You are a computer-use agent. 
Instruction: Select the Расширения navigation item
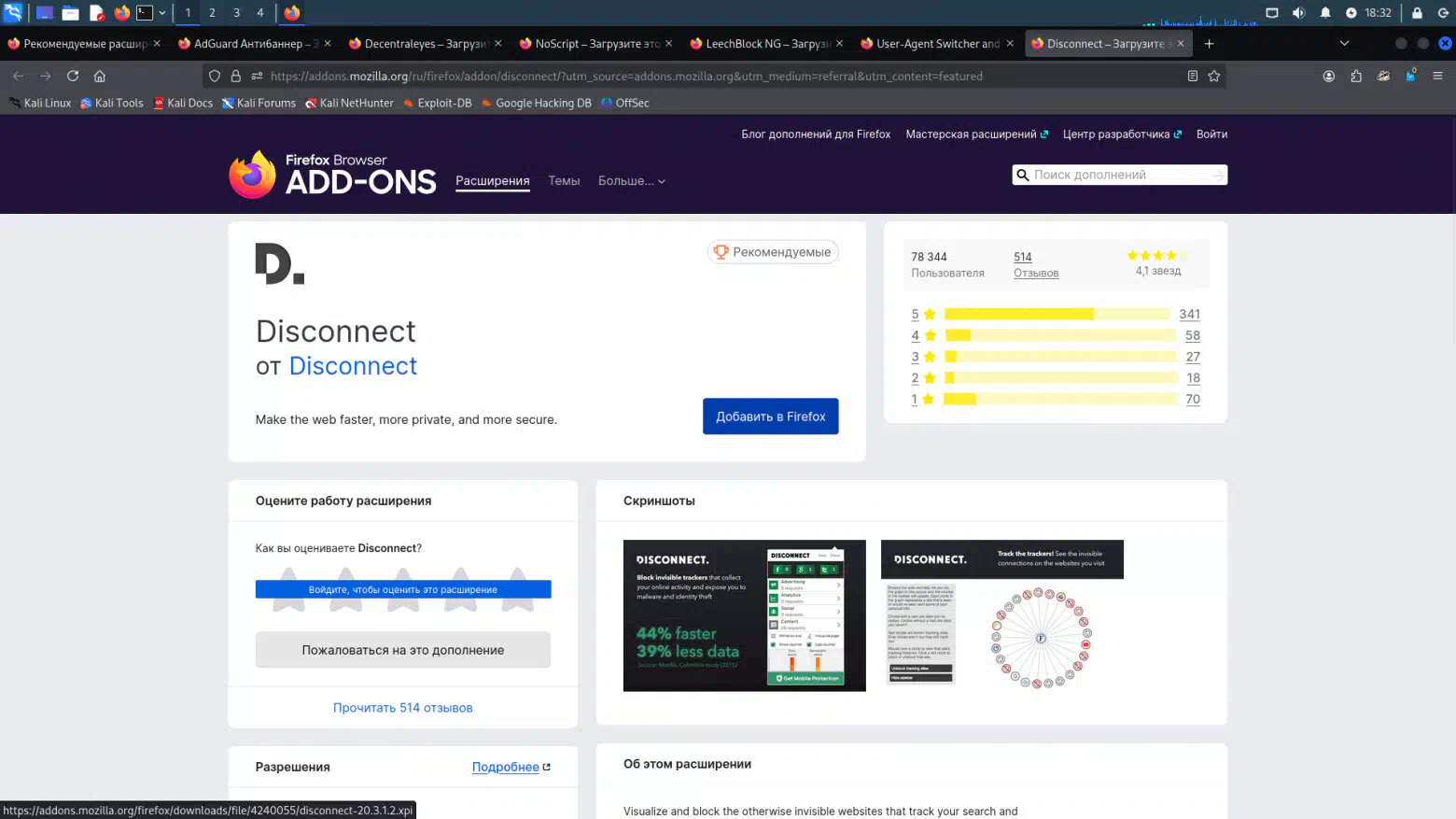coord(493,181)
